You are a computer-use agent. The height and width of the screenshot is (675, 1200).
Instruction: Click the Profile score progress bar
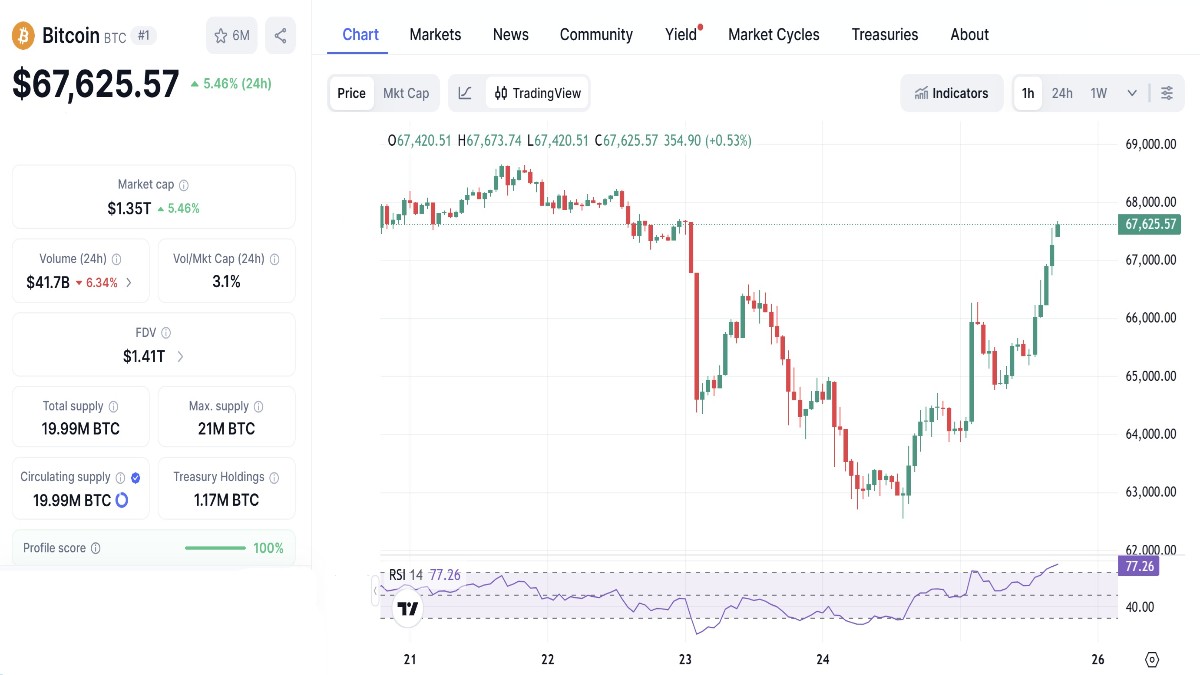(216, 548)
